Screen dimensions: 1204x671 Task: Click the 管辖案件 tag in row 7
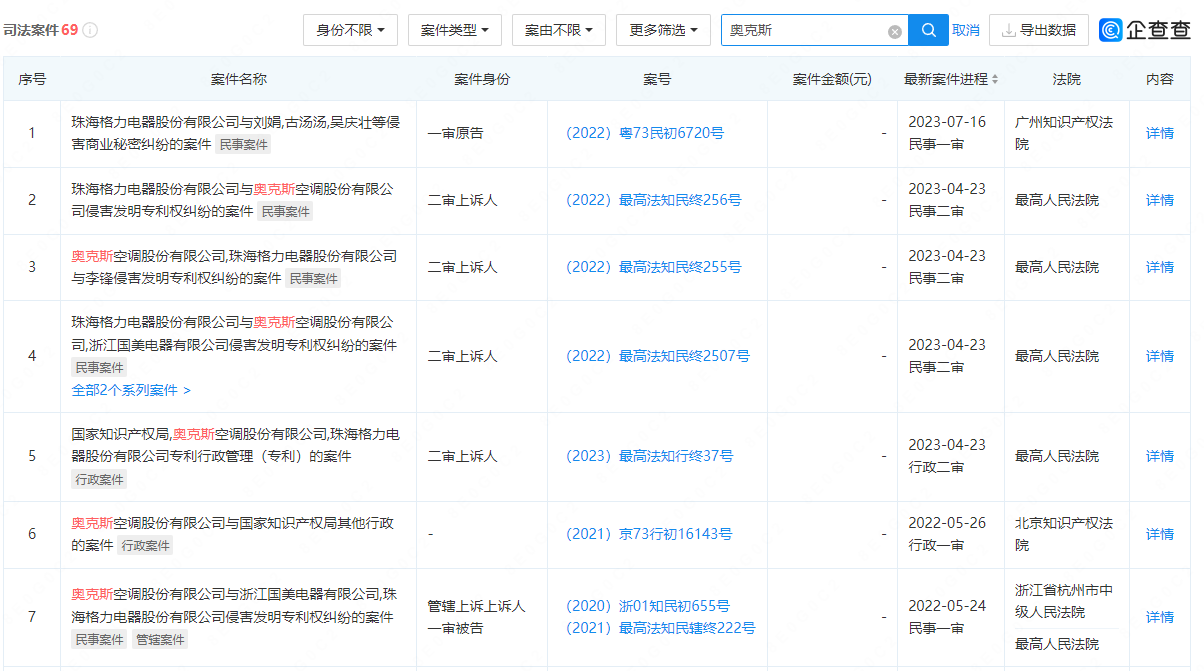(x=159, y=640)
